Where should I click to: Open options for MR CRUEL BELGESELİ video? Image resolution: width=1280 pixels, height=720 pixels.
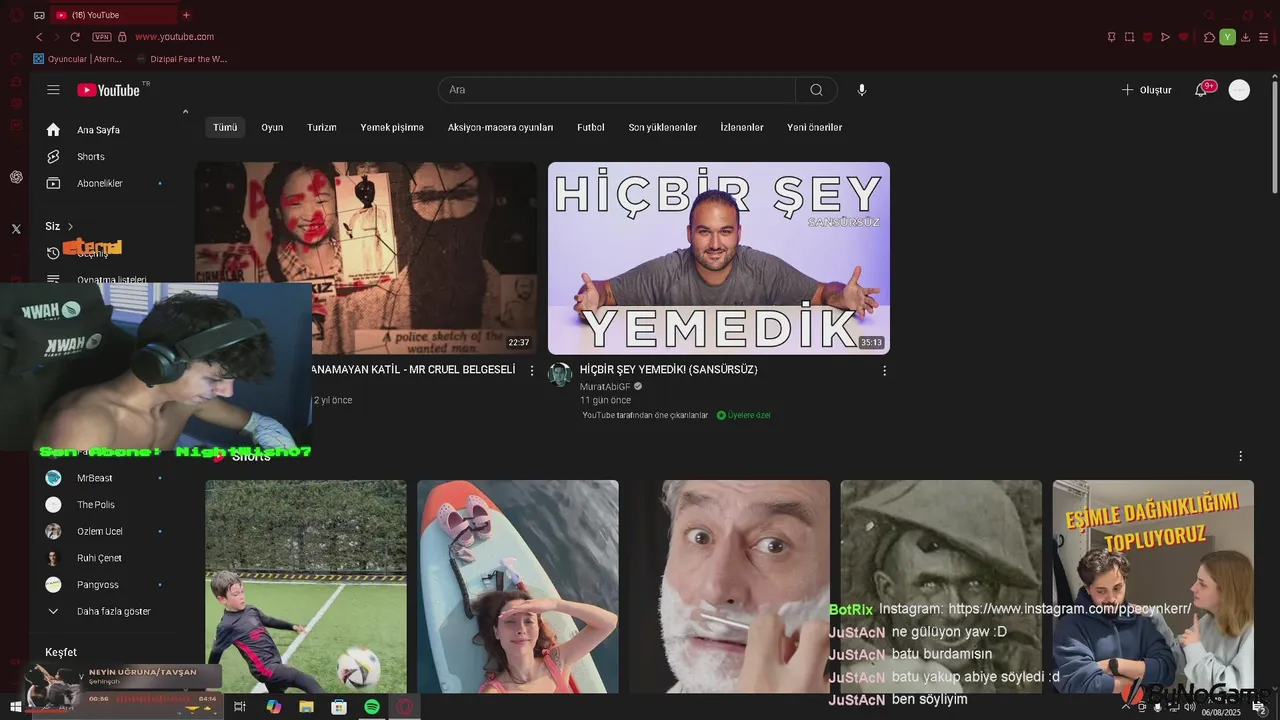(x=532, y=371)
